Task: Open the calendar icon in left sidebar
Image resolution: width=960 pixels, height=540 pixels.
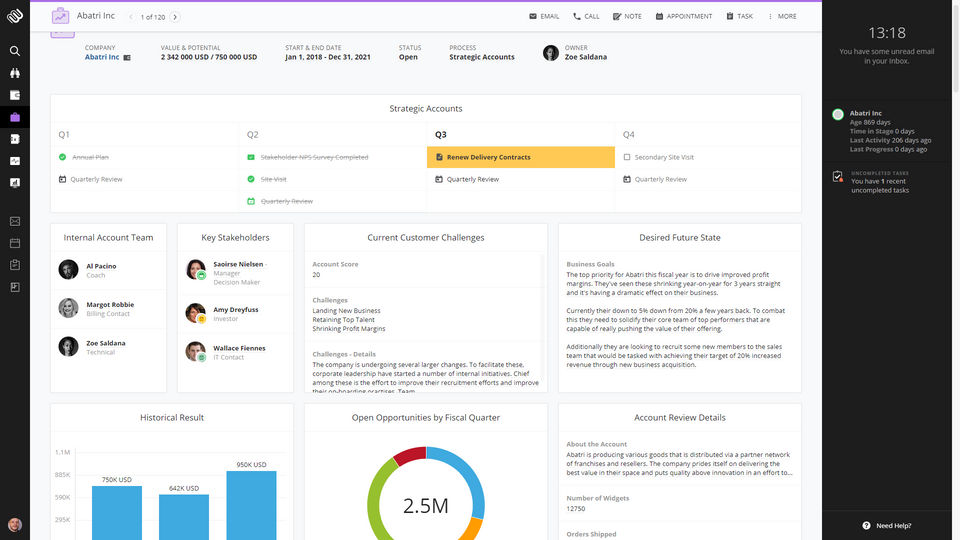Action: [x=15, y=243]
